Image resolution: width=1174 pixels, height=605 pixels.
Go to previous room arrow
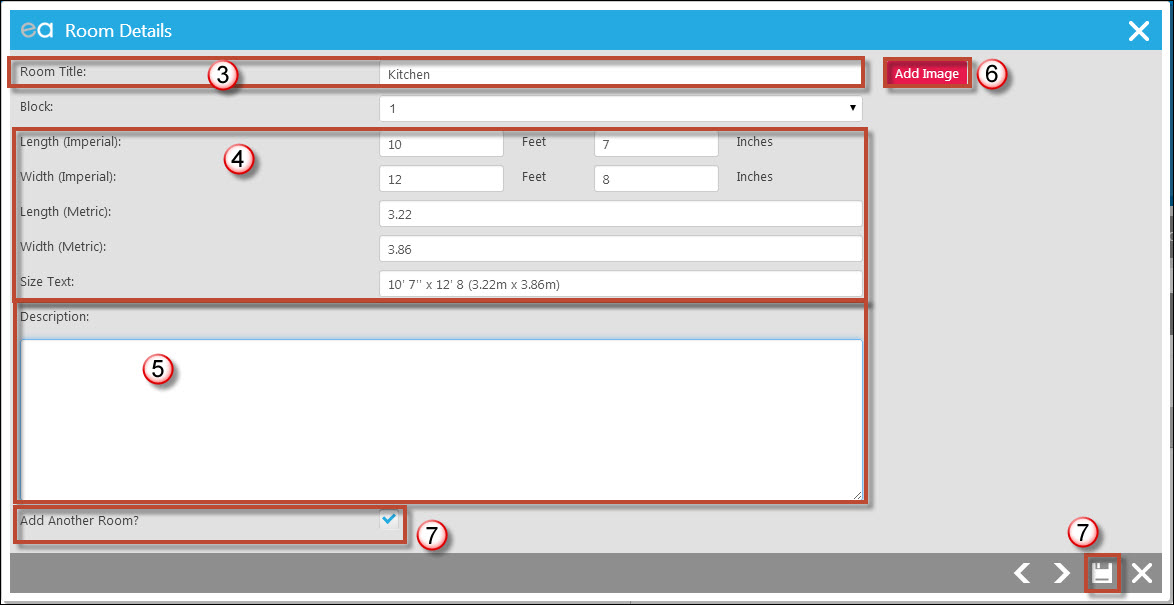[1022, 574]
